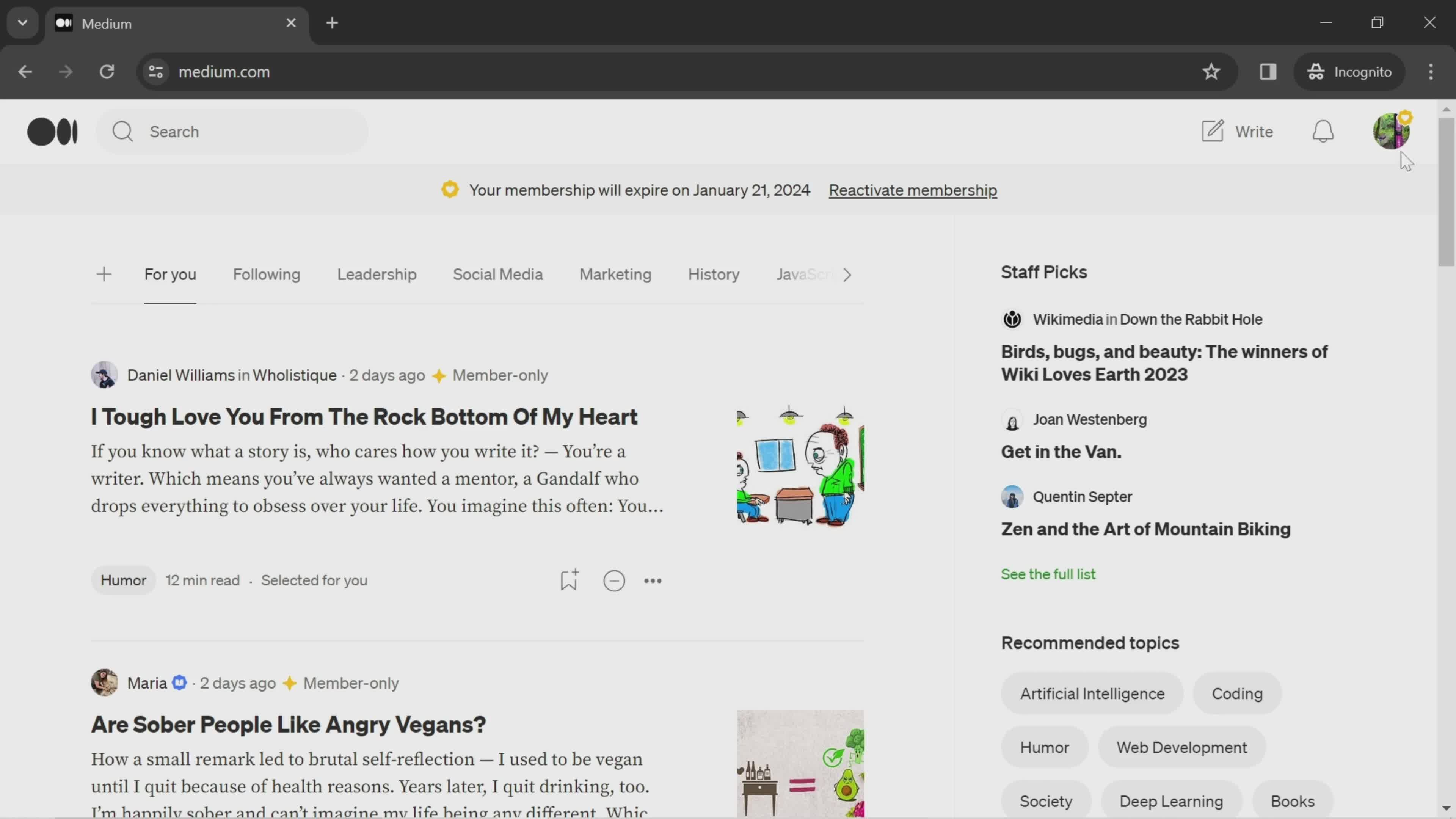
Task: Open article options with ellipsis icon
Action: coord(653,580)
